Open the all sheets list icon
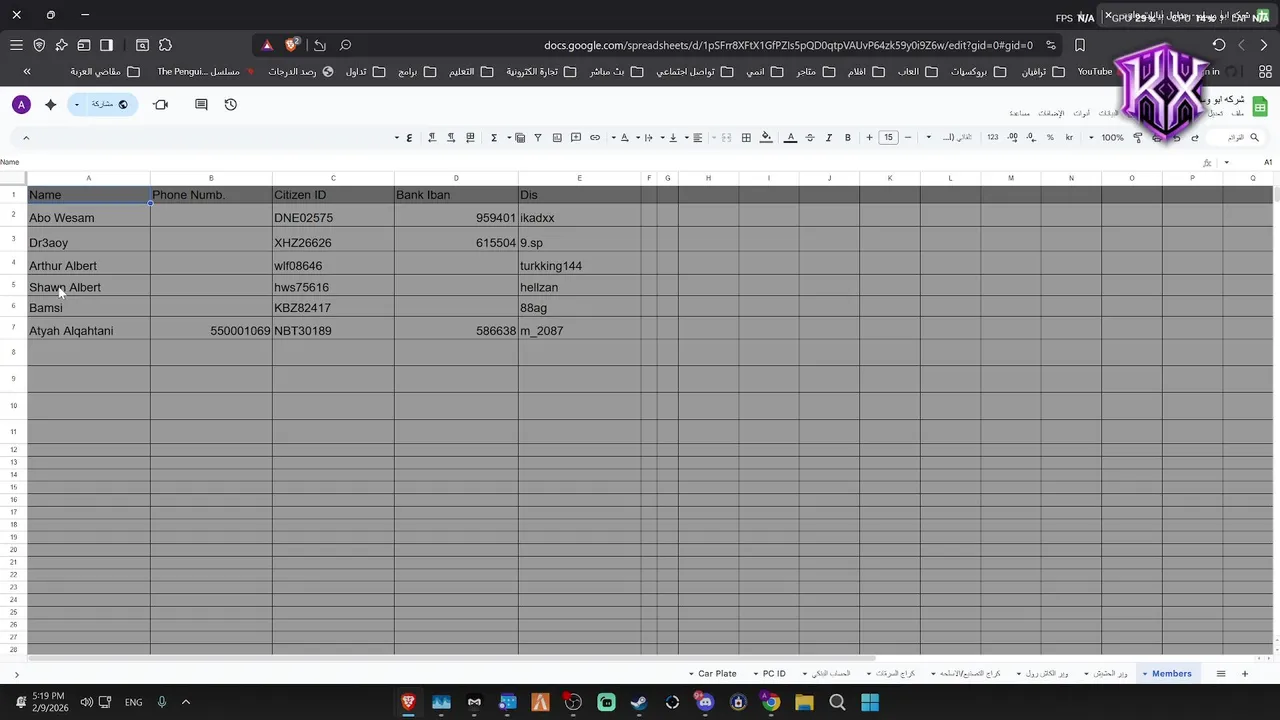1280x720 pixels. coord(1220,674)
